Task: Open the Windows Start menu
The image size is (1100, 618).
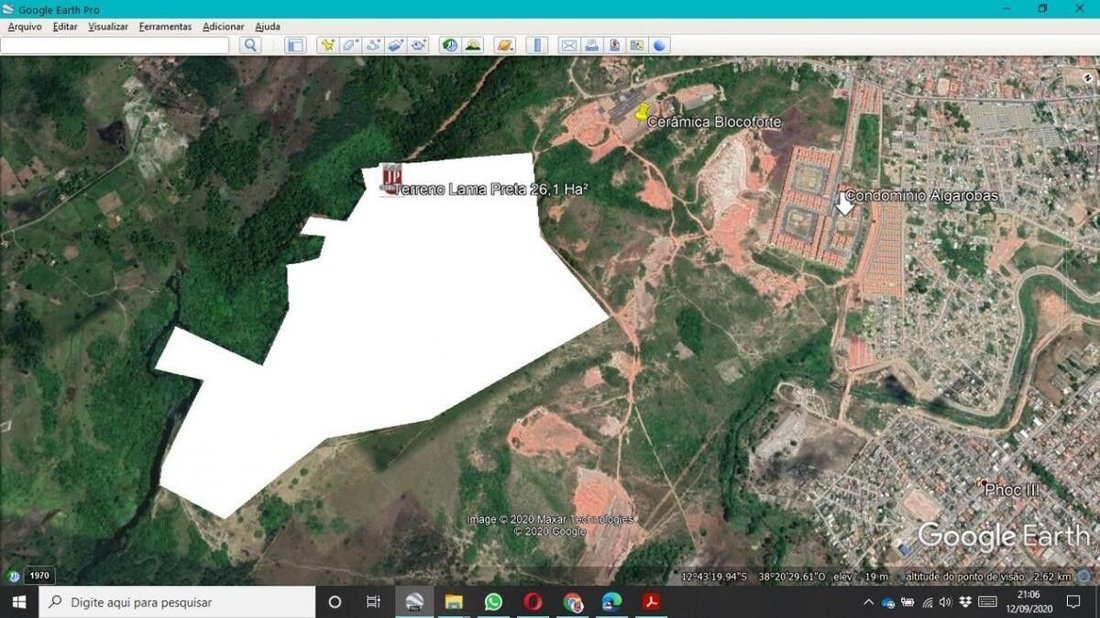Action: (x=19, y=602)
